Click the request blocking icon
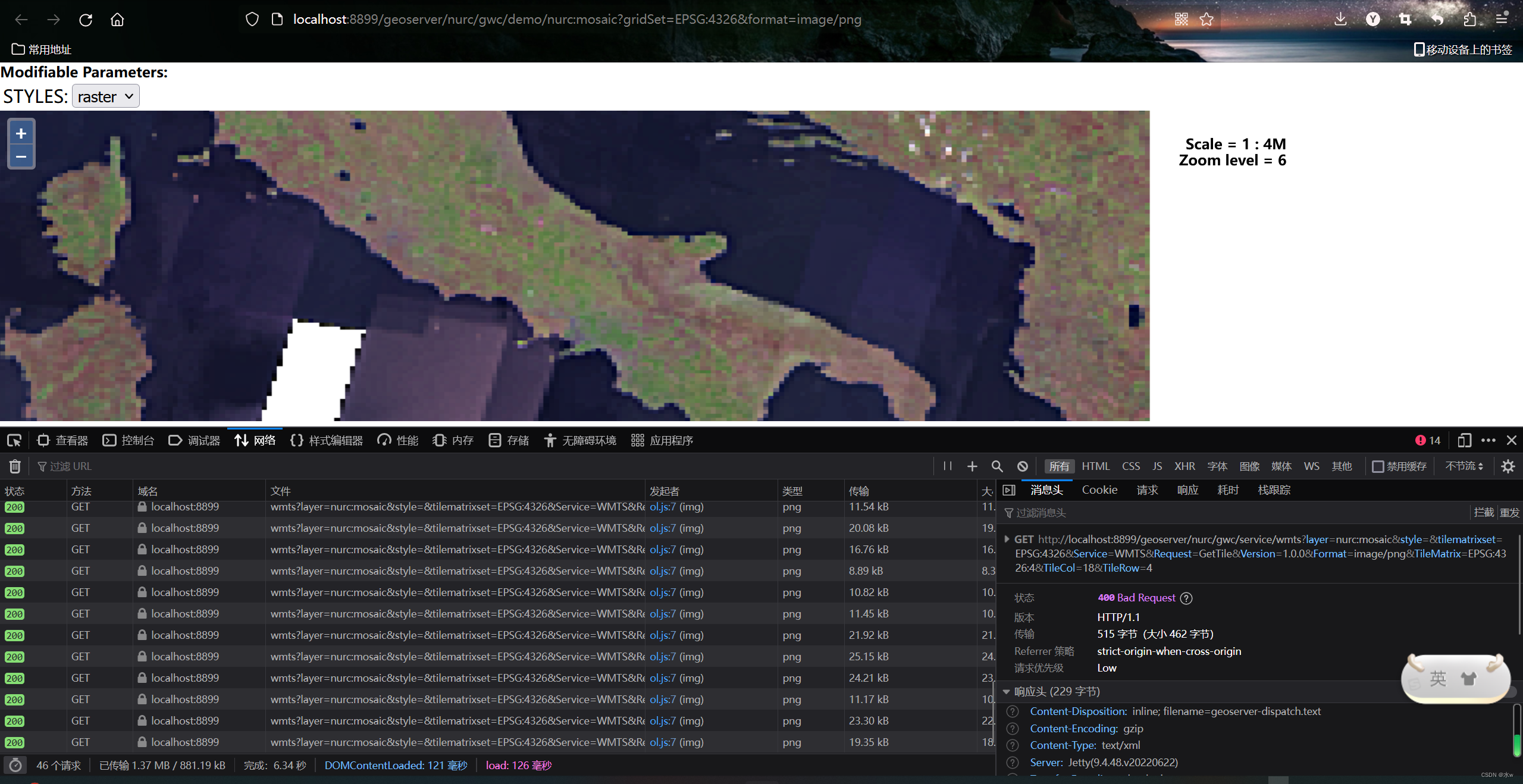1523x784 pixels. coord(1022,466)
